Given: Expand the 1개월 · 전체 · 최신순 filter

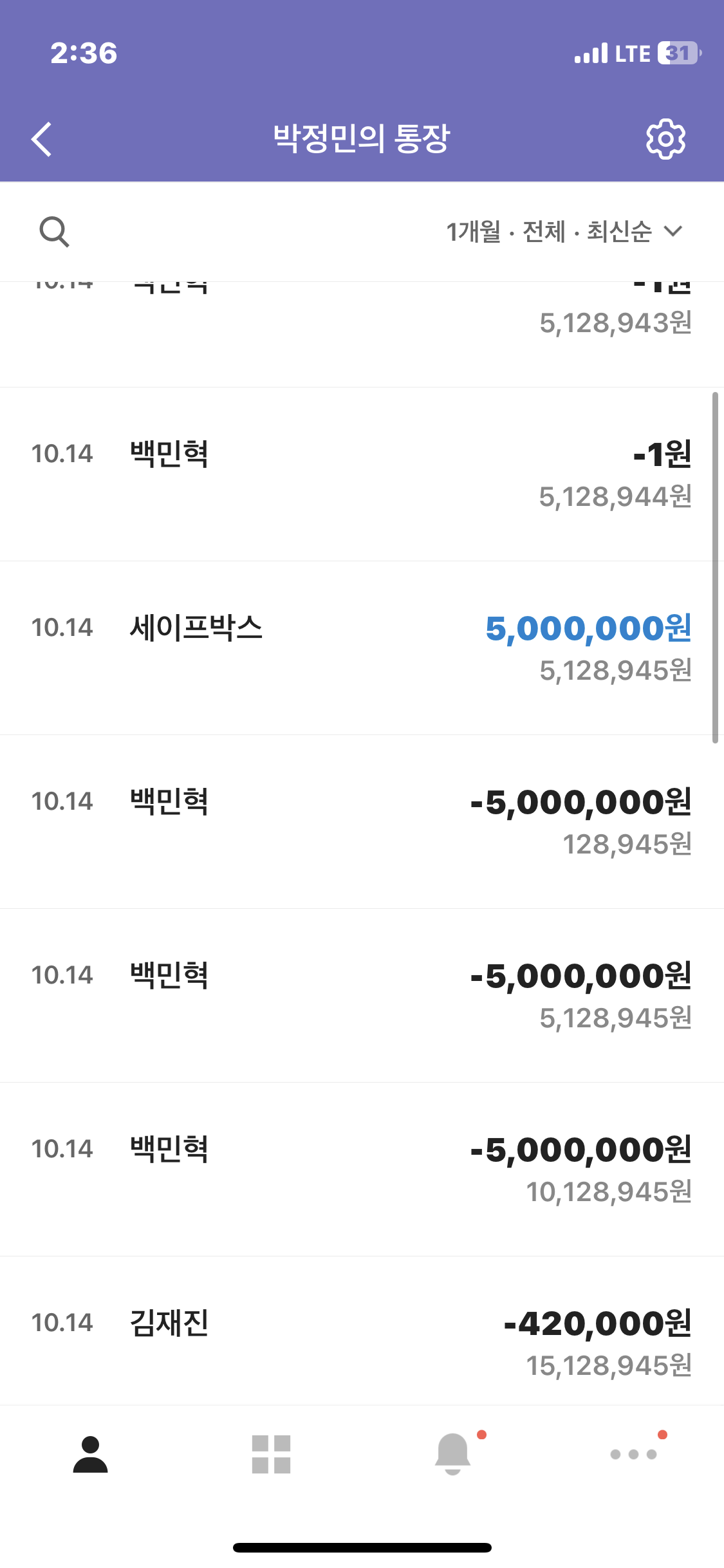Looking at the screenshot, I should (549, 232).
